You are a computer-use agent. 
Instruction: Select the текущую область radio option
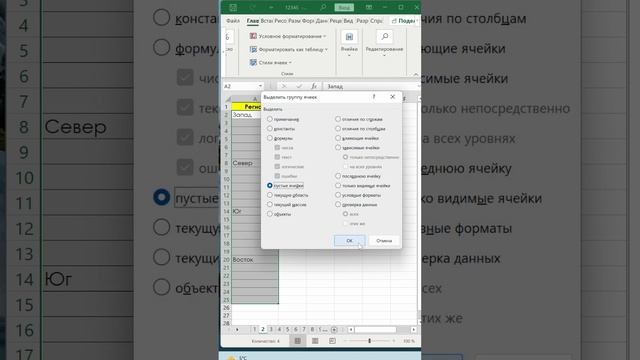(269, 195)
